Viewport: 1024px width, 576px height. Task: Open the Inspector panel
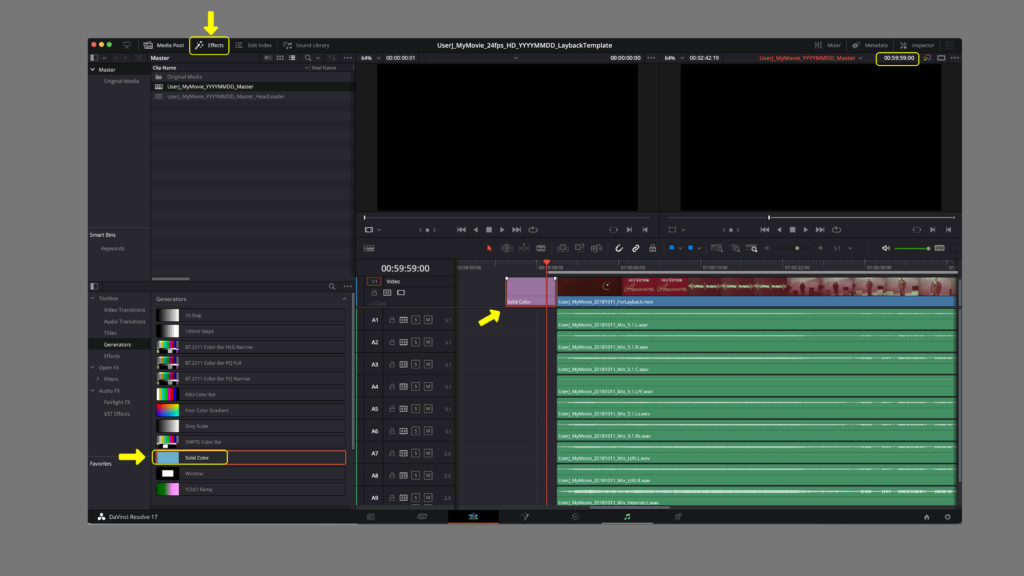pos(917,45)
